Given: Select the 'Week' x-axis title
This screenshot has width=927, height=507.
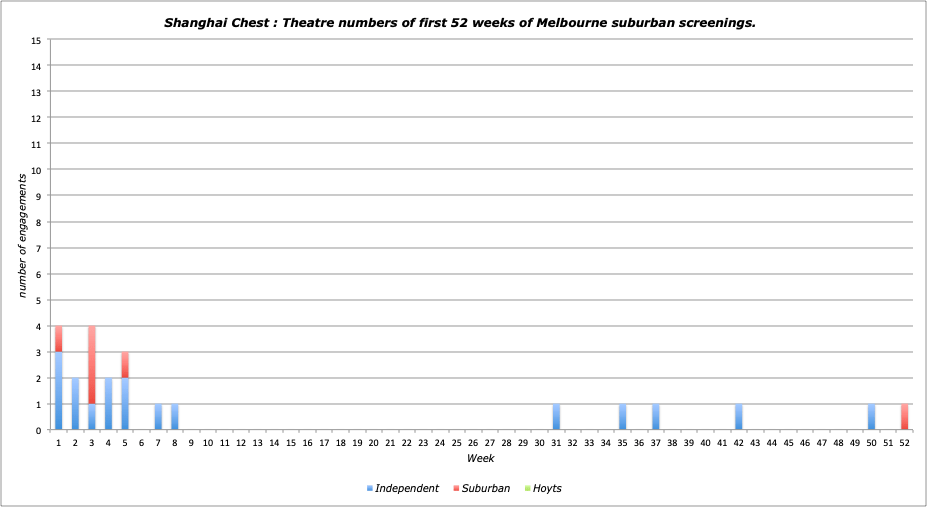Looking at the screenshot, I should click(480, 458).
